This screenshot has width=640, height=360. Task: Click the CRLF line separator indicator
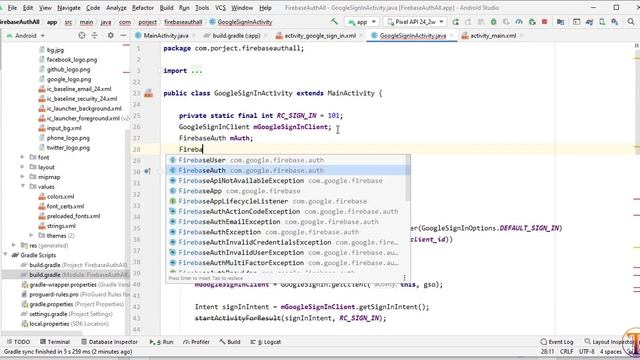click(x=566, y=351)
